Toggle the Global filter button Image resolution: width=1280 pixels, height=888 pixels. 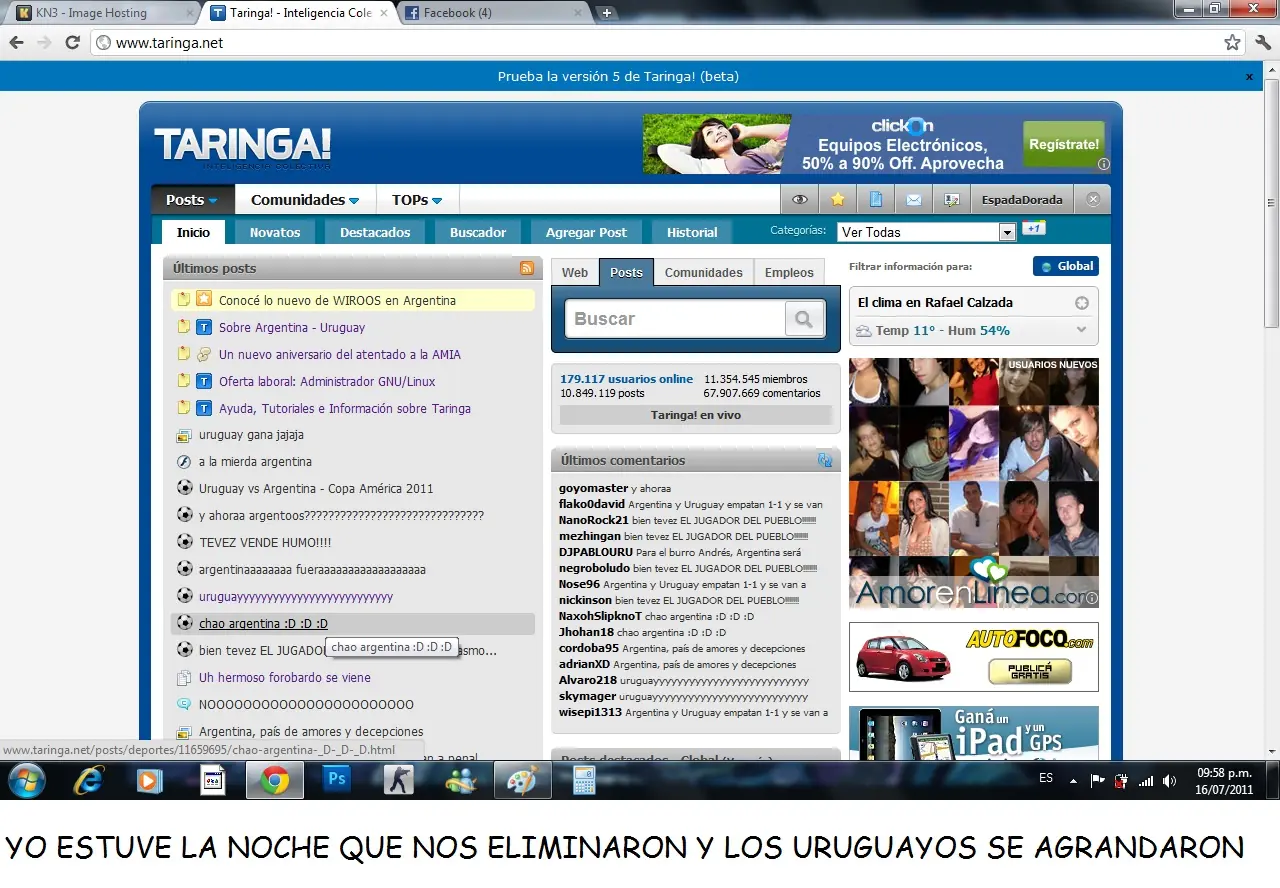click(x=1066, y=266)
